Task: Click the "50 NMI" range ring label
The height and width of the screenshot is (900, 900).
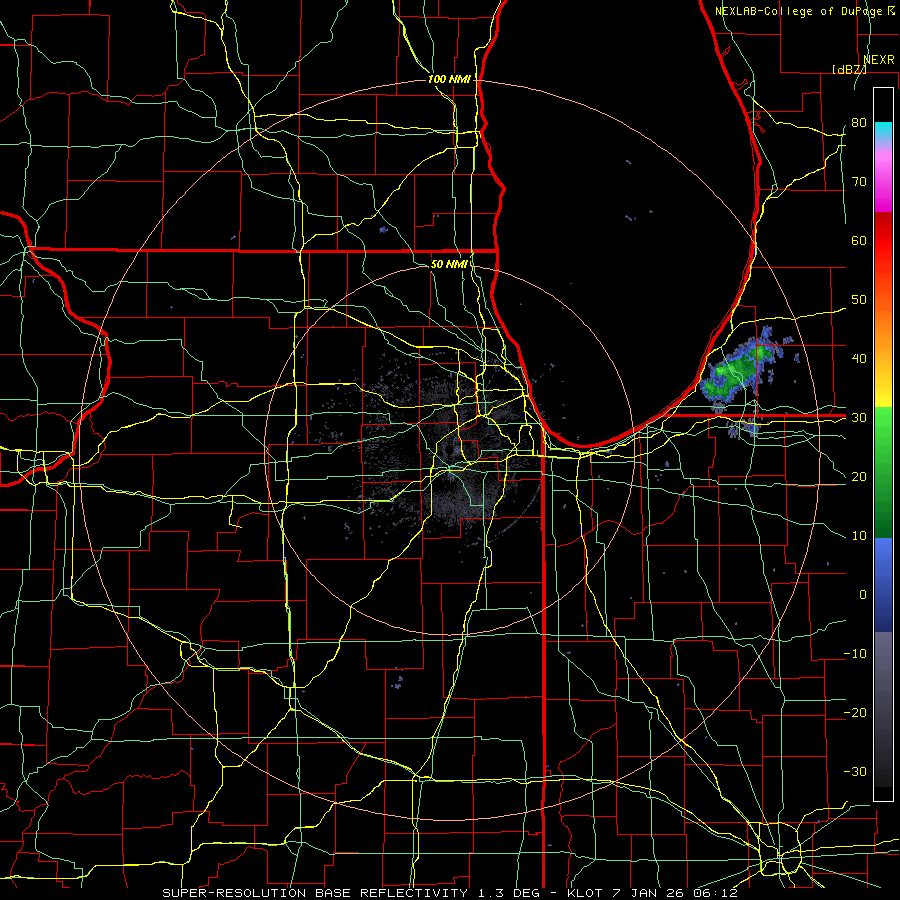Action: tap(449, 265)
